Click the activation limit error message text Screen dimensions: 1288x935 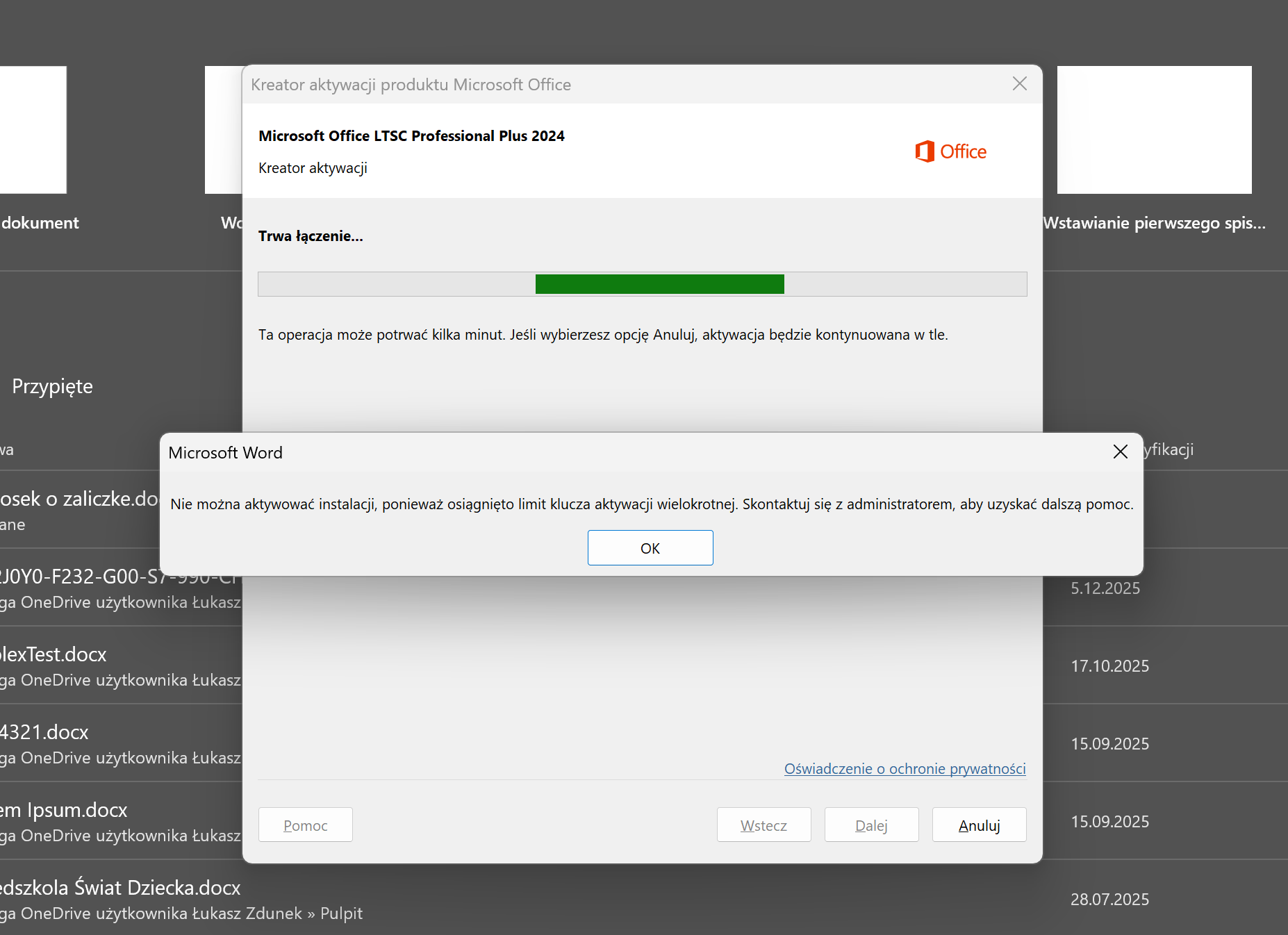coord(652,504)
